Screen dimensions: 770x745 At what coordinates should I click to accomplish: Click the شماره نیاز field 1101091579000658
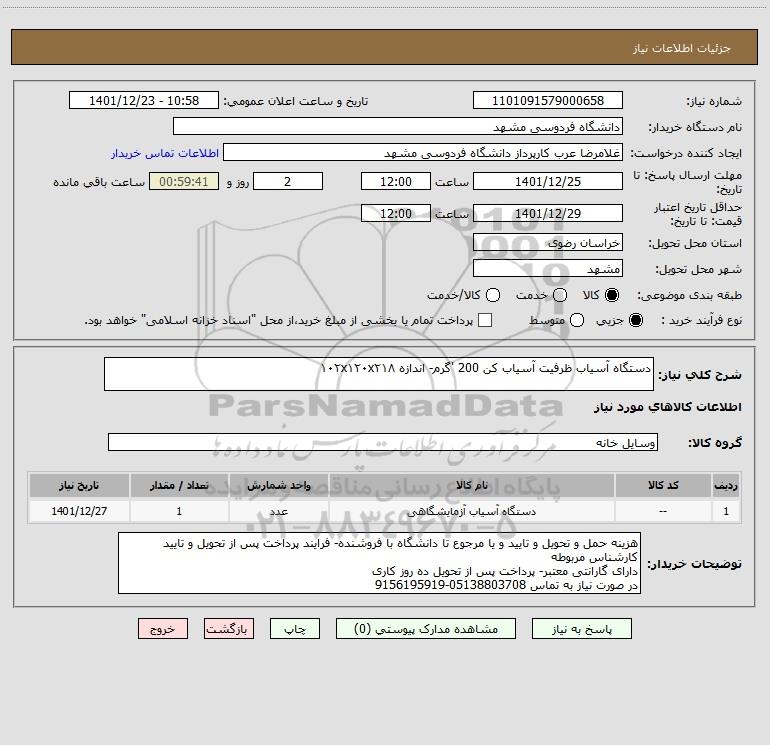click(548, 101)
